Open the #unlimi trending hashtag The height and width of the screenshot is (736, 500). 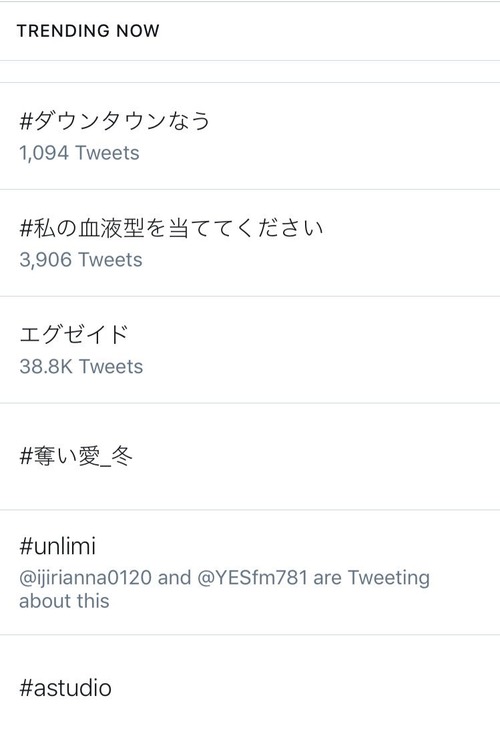click(57, 546)
